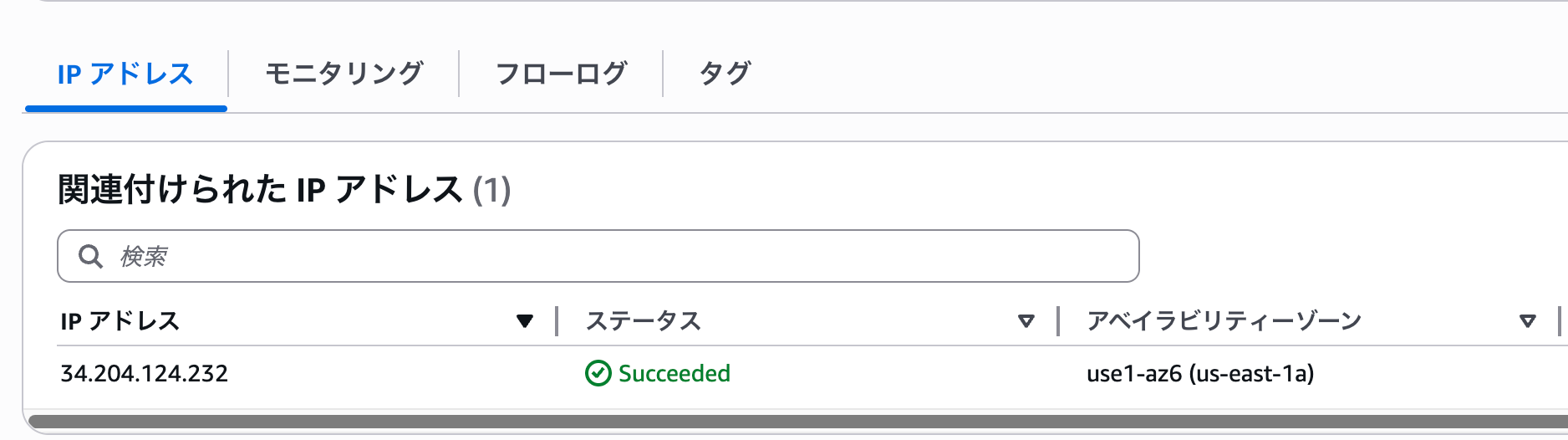Click the Succeeded status text

click(x=674, y=373)
